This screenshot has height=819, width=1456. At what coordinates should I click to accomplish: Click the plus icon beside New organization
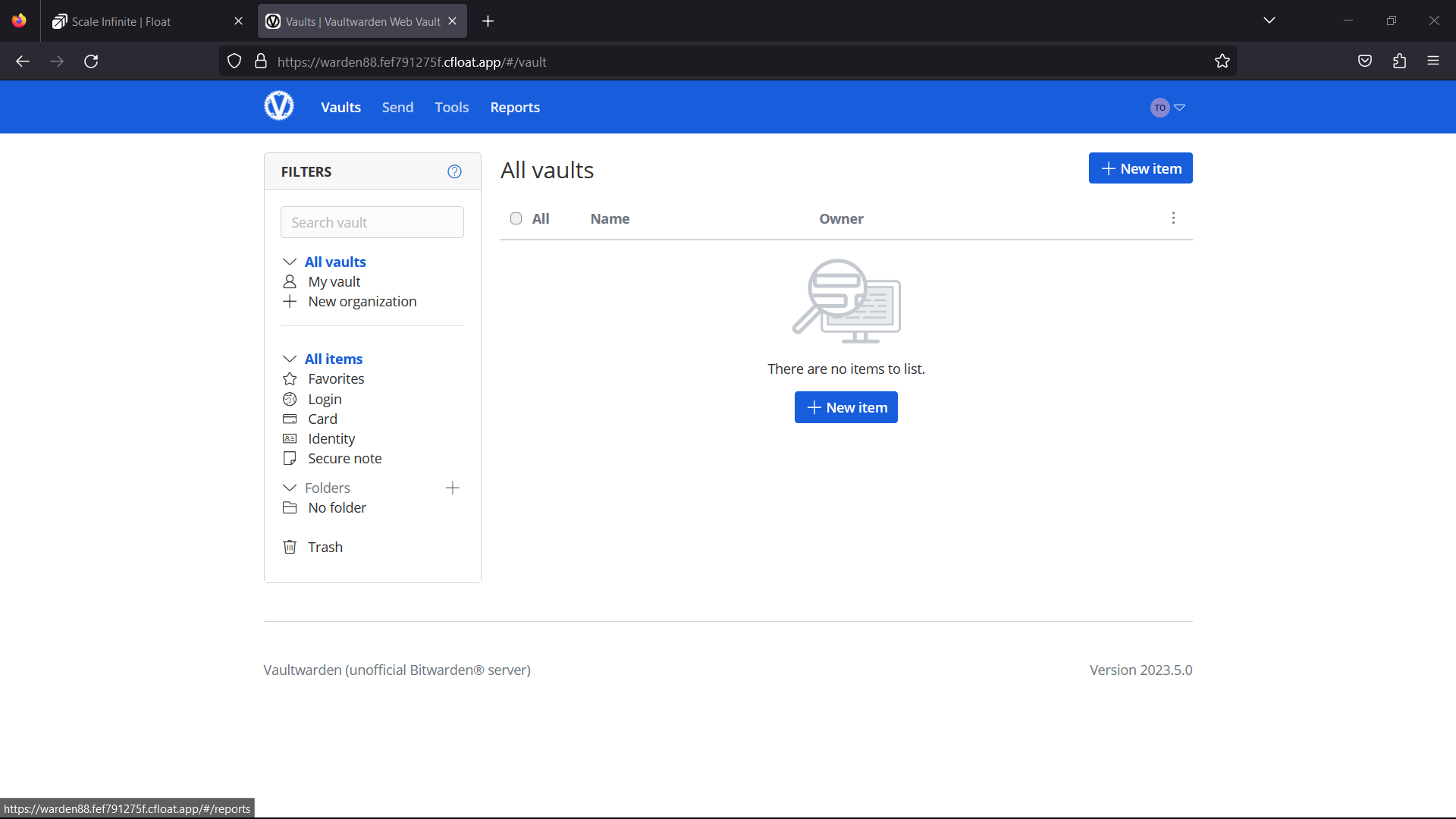click(x=290, y=301)
